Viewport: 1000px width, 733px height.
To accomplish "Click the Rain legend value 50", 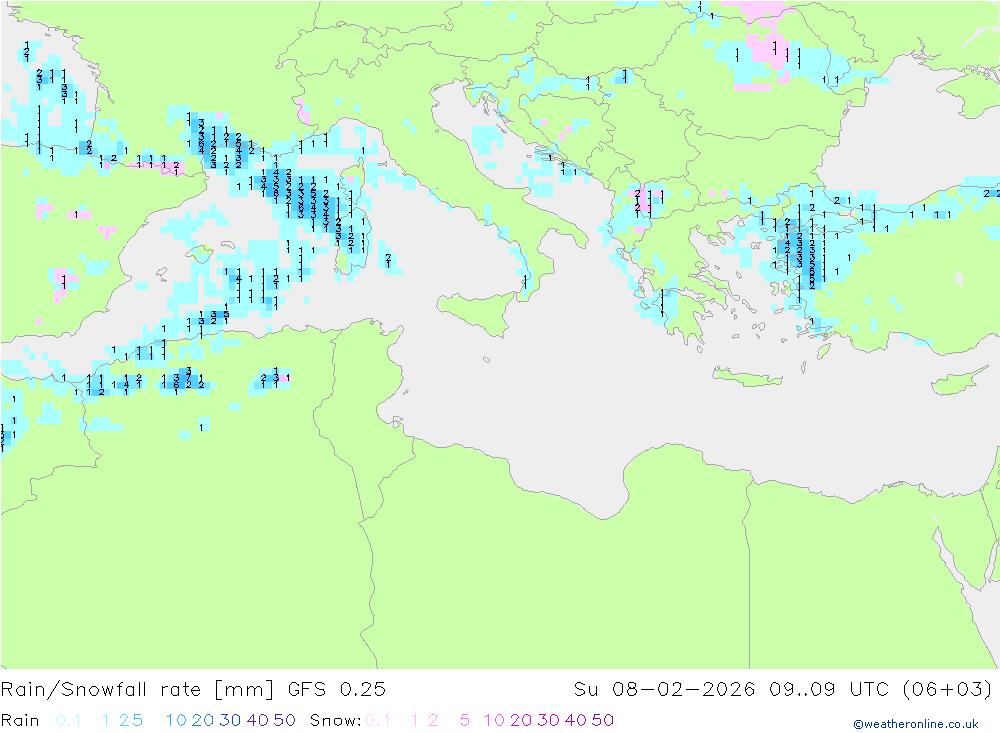I will pyautogui.click(x=284, y=720).
